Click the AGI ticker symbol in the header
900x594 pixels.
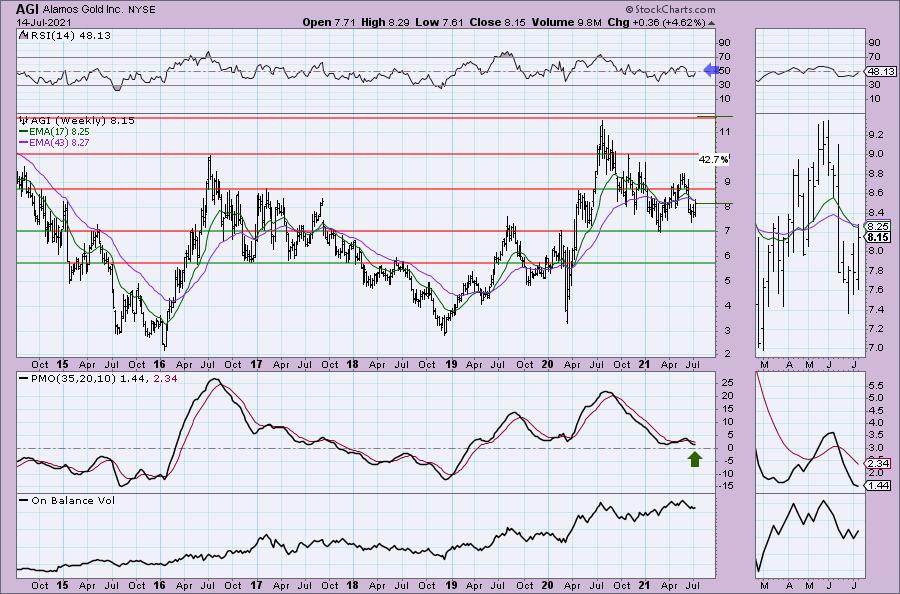28,9
